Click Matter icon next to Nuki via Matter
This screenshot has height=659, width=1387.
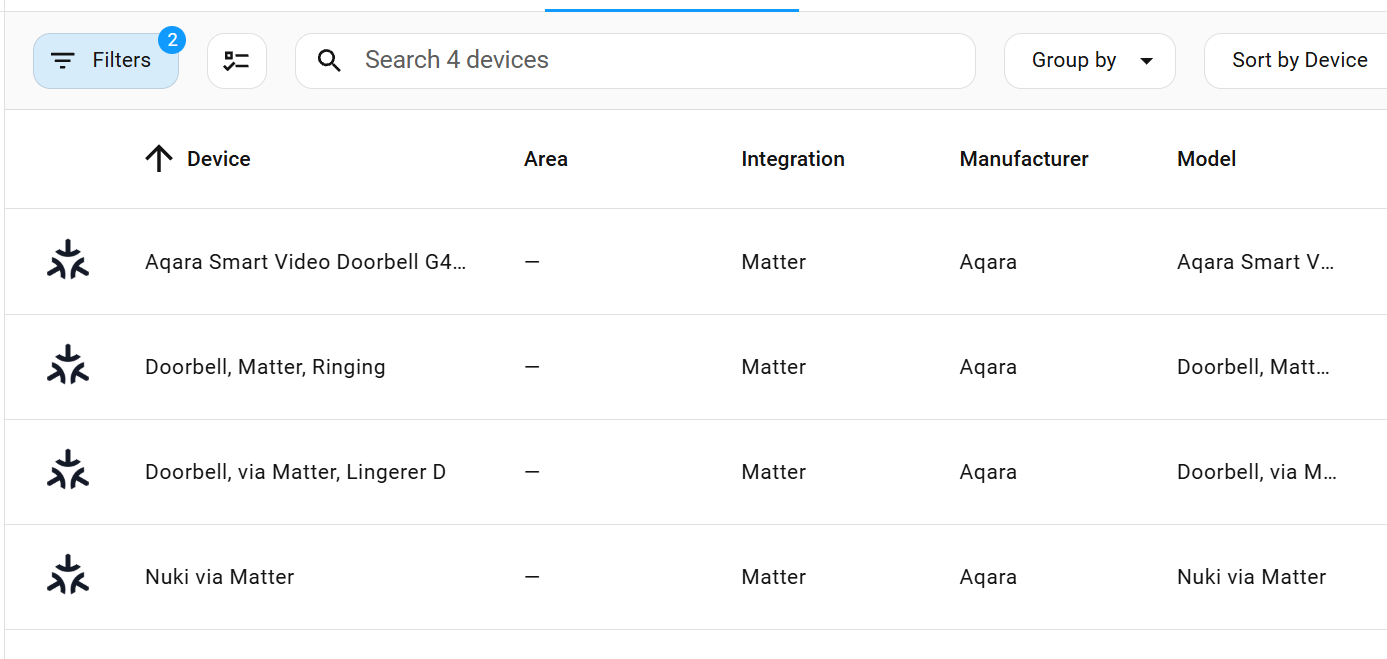point(68,575)
